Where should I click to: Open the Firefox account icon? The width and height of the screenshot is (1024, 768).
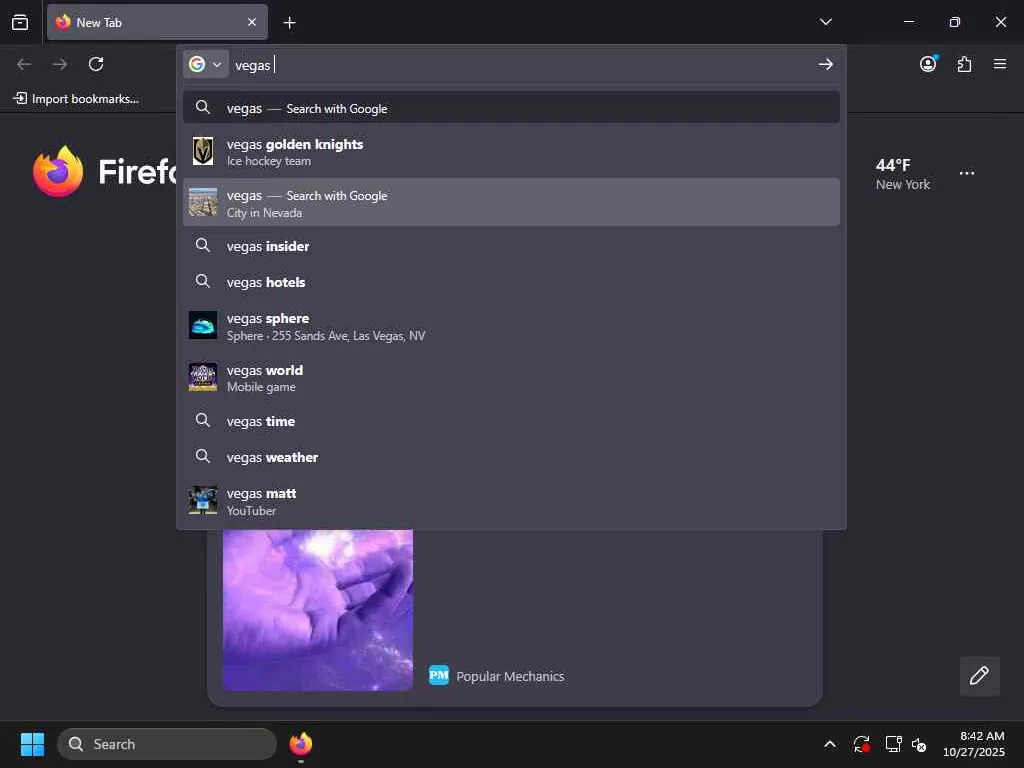point(928,63)
